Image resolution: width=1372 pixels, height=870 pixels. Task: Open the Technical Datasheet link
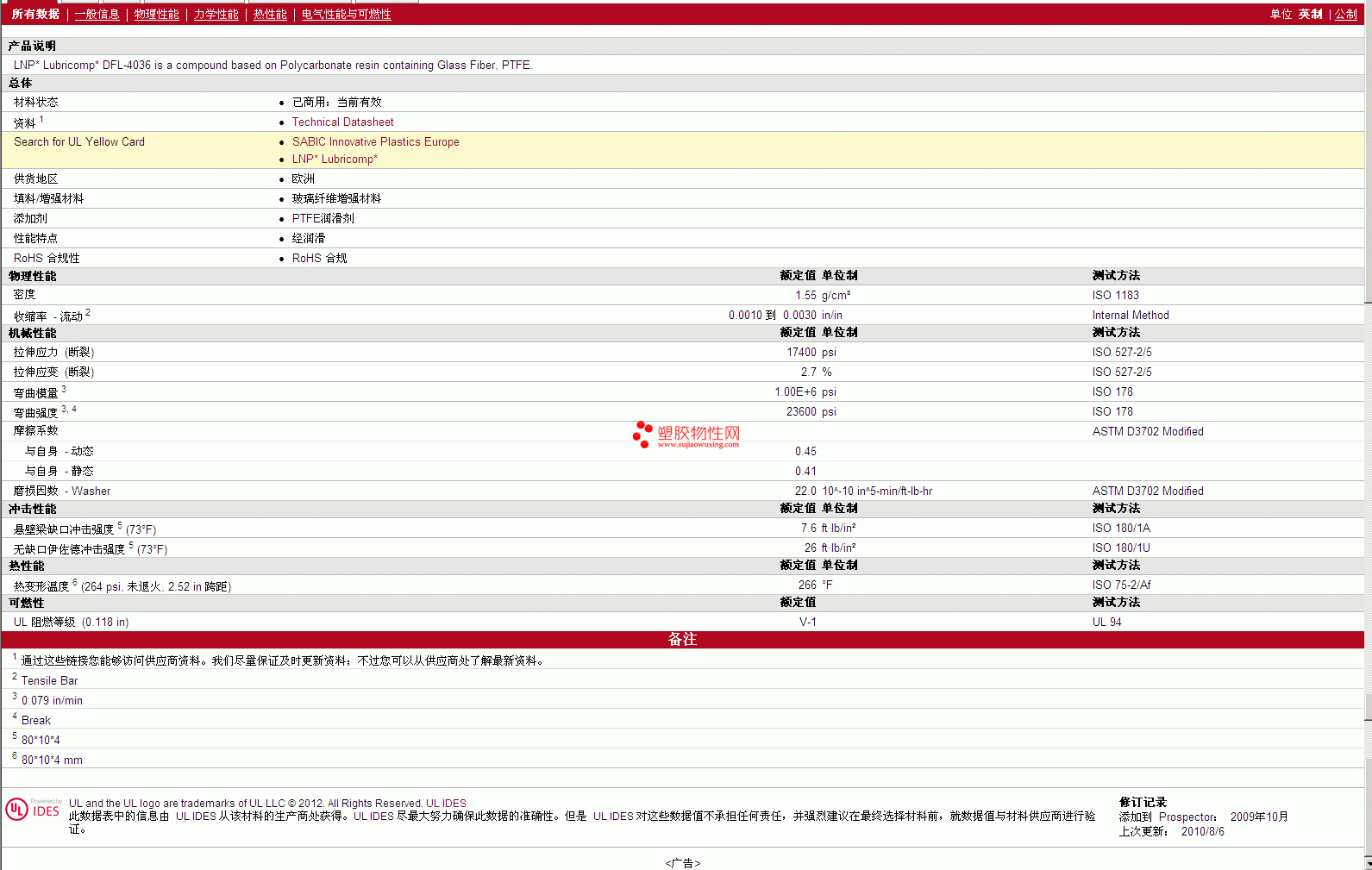[x=342, y=122]
